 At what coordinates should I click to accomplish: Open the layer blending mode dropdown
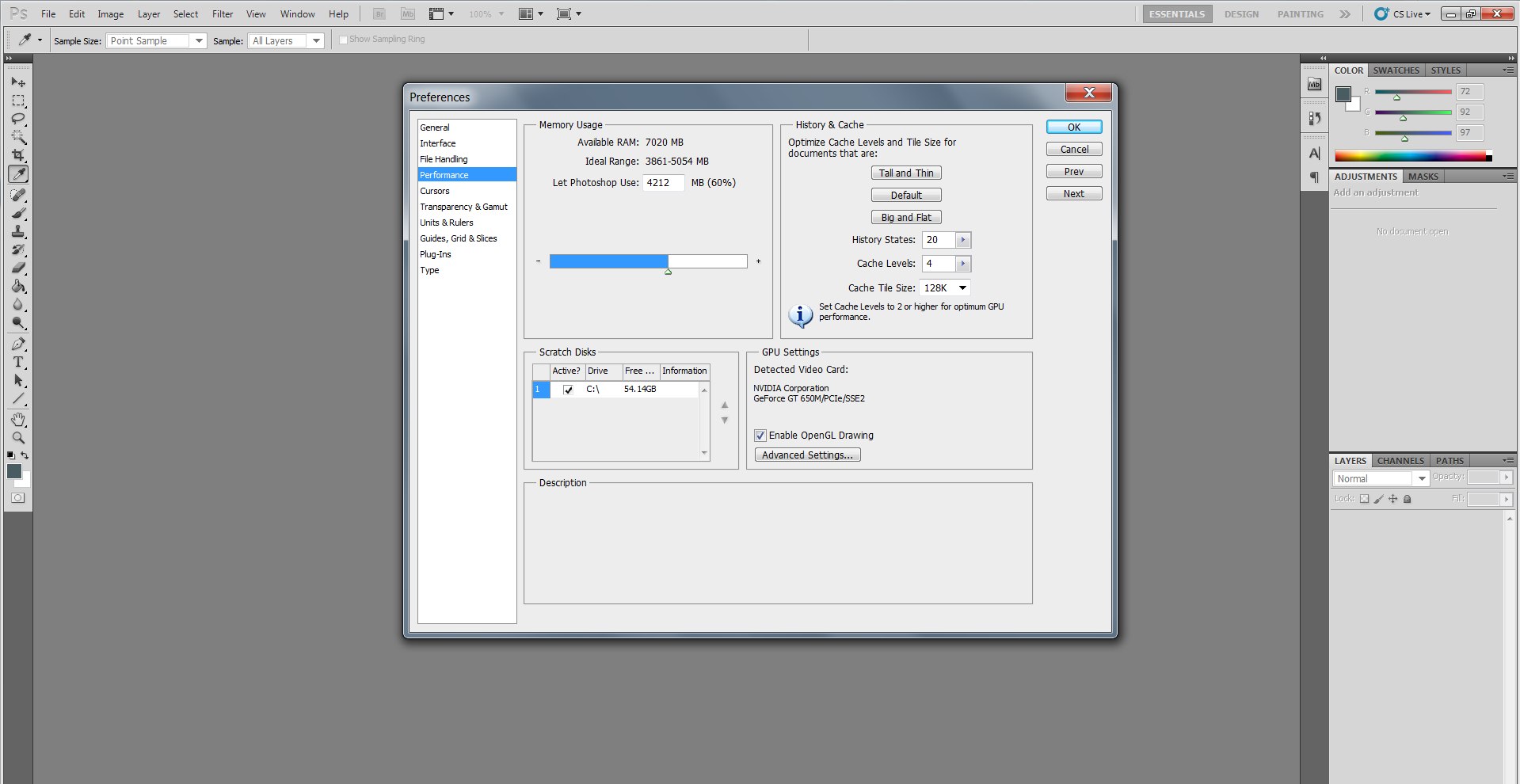[1381, 479]
